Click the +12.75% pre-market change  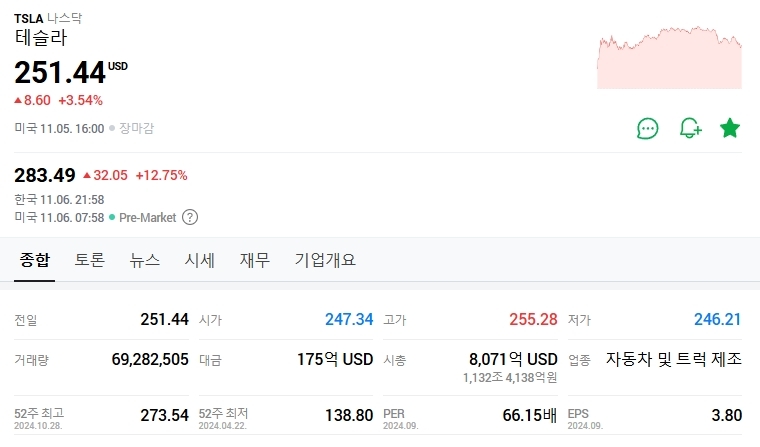click(161, 175)
